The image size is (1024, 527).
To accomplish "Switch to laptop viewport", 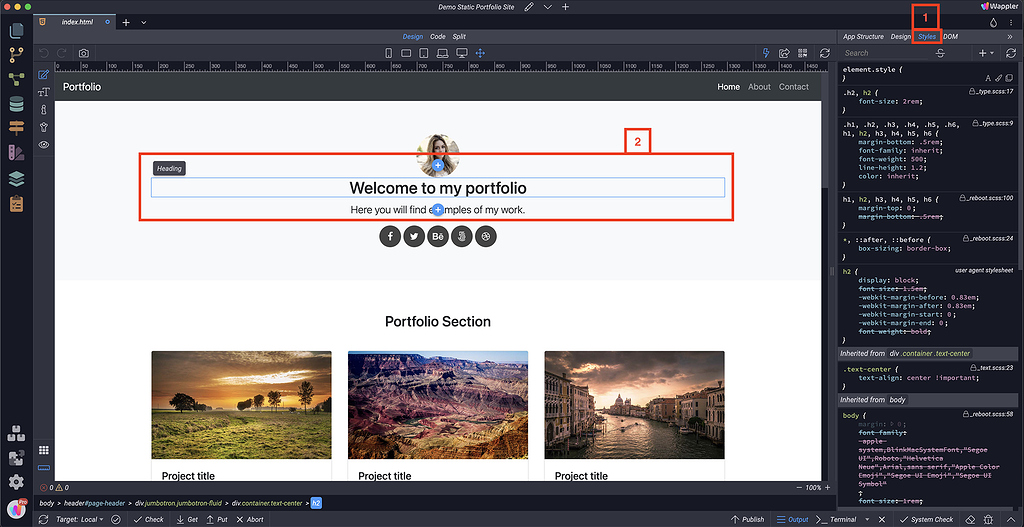I will pyautogui.click(x=442, y=53).
